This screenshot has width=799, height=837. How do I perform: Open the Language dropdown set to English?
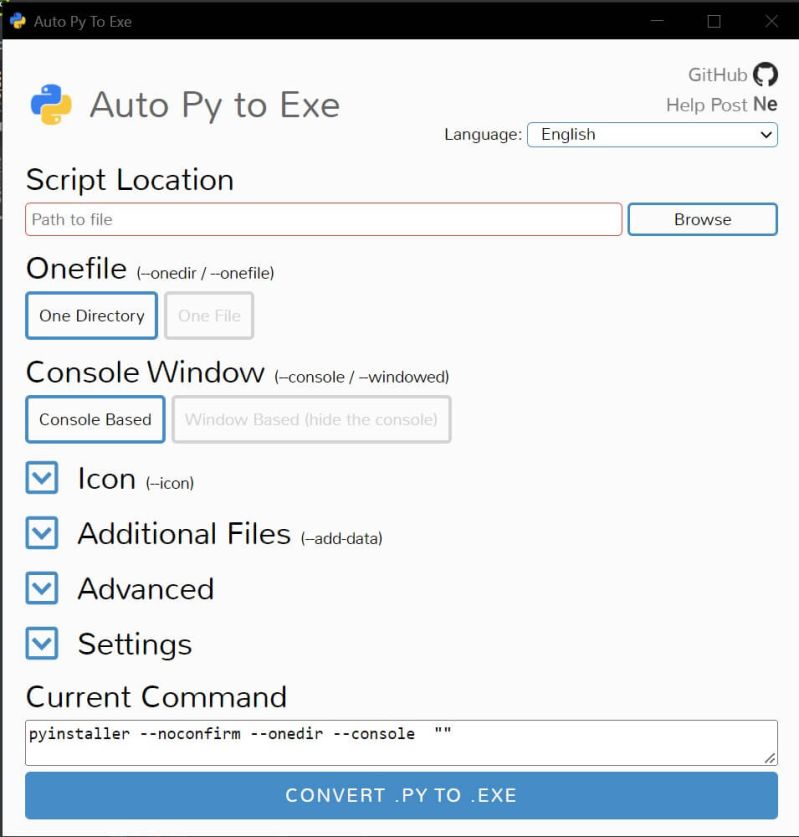click(x=652, y=135)
